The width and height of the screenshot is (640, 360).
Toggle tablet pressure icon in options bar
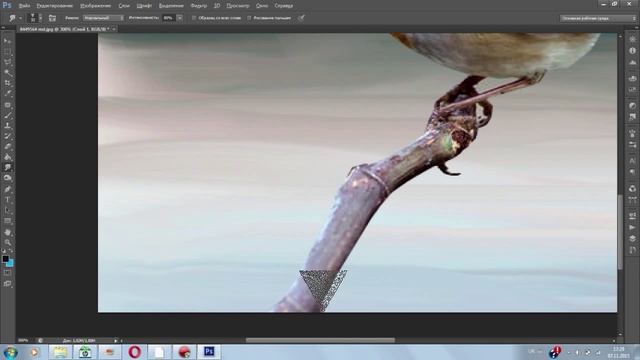[x=301, y=18]
